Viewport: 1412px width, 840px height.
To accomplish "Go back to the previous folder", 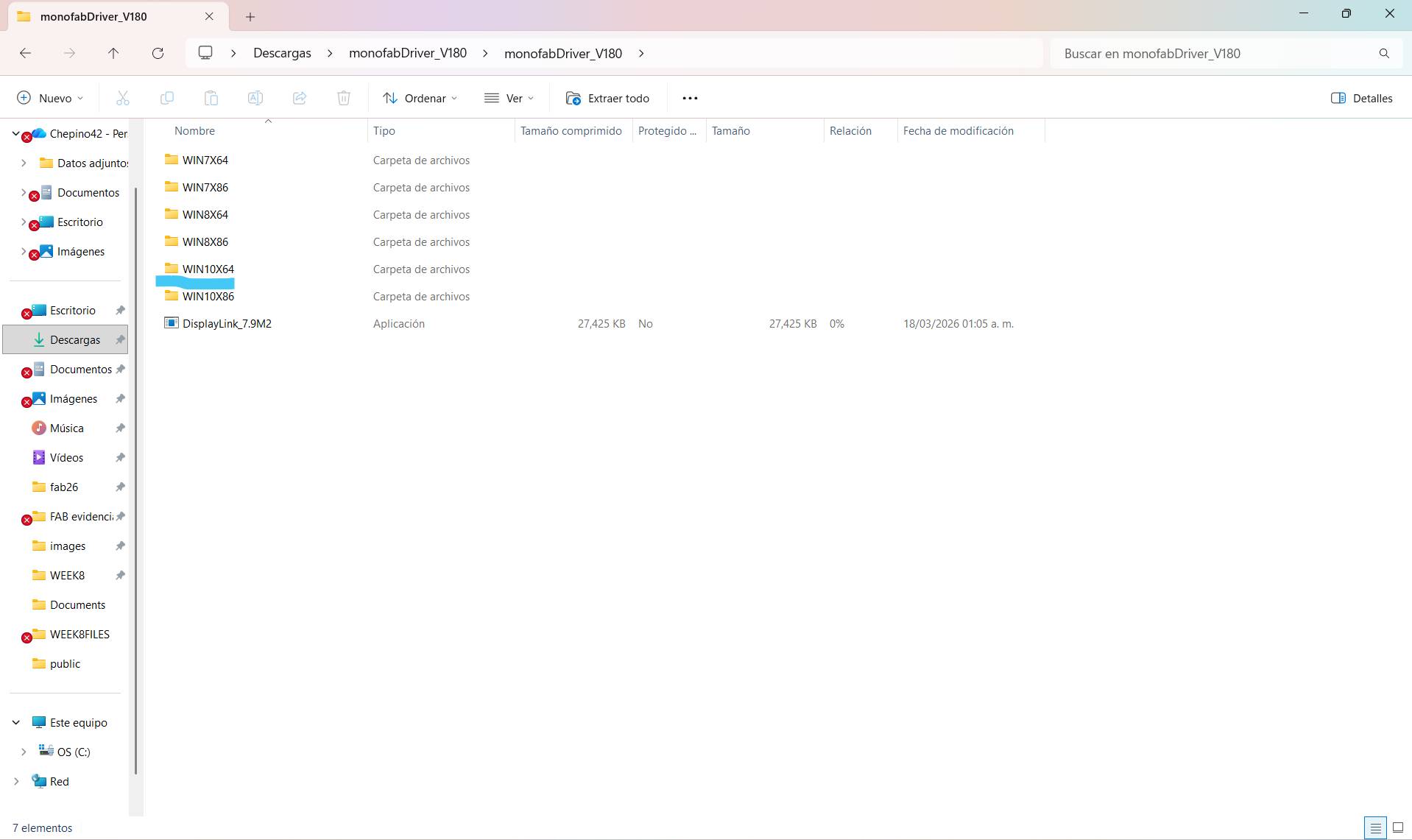I will point(25,53).
